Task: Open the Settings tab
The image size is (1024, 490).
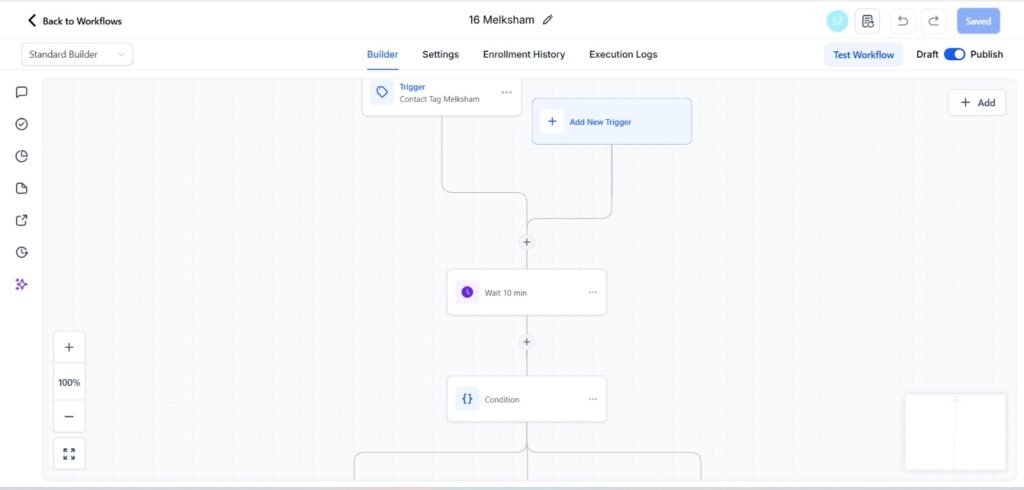Action: tap(440, 55)
